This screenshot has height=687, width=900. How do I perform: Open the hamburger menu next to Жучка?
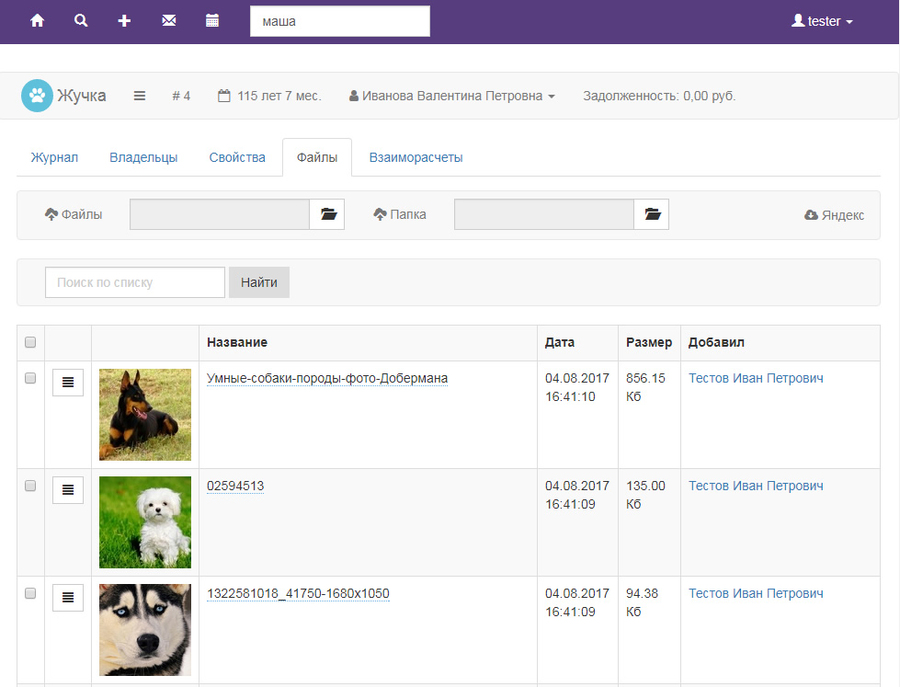(x=139, y=96)
